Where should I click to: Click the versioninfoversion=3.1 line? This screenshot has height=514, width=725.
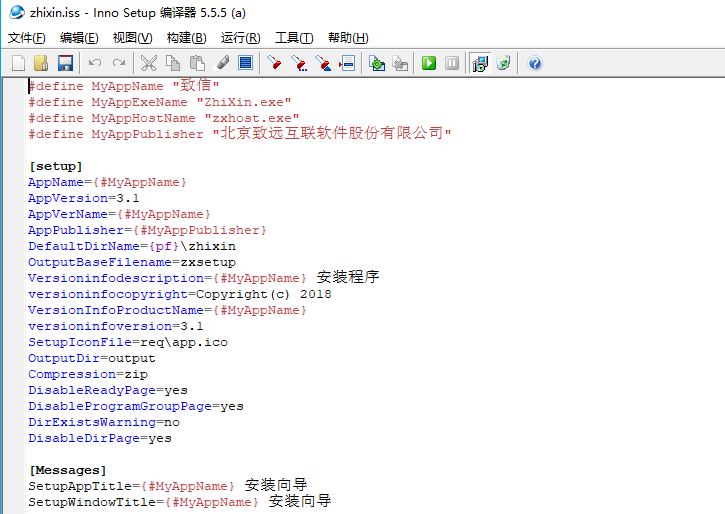(x=116, y=326)
